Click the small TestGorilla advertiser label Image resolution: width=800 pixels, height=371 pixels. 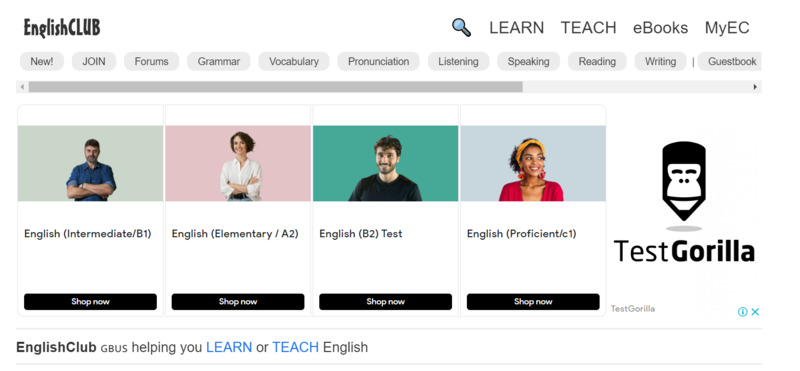633,309
